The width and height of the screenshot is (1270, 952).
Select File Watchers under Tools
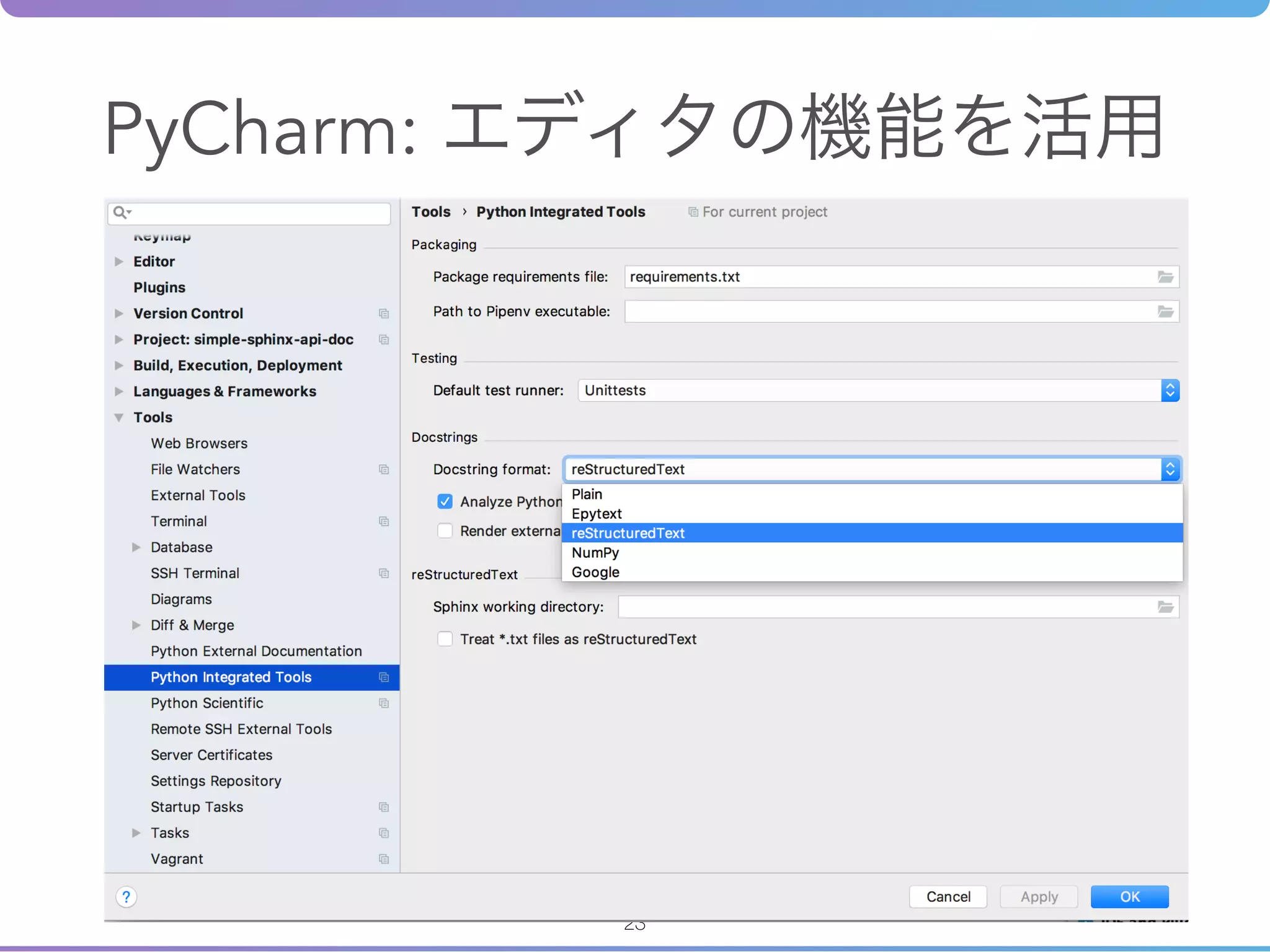195,470
